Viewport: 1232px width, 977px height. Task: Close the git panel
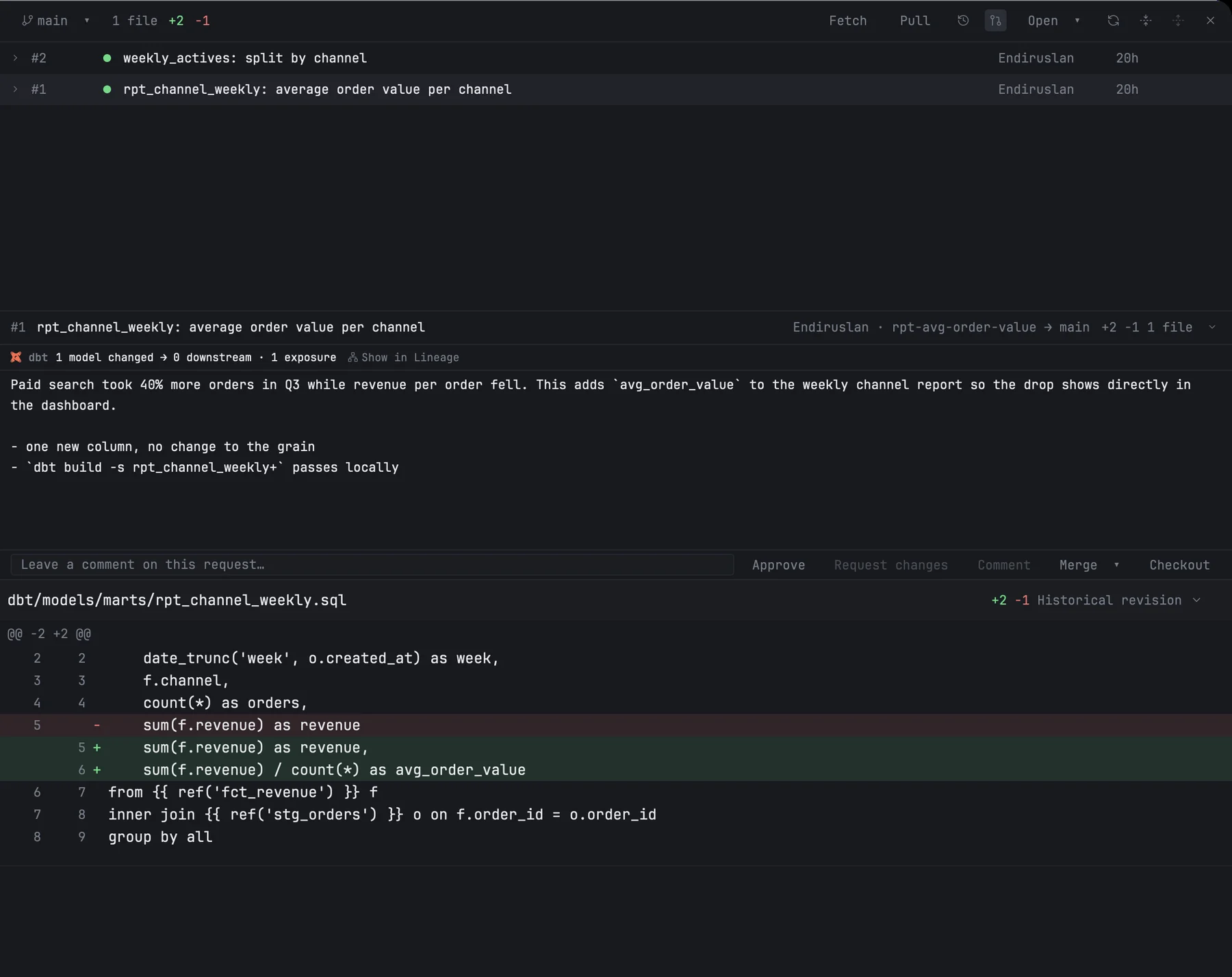point(1210,21)
